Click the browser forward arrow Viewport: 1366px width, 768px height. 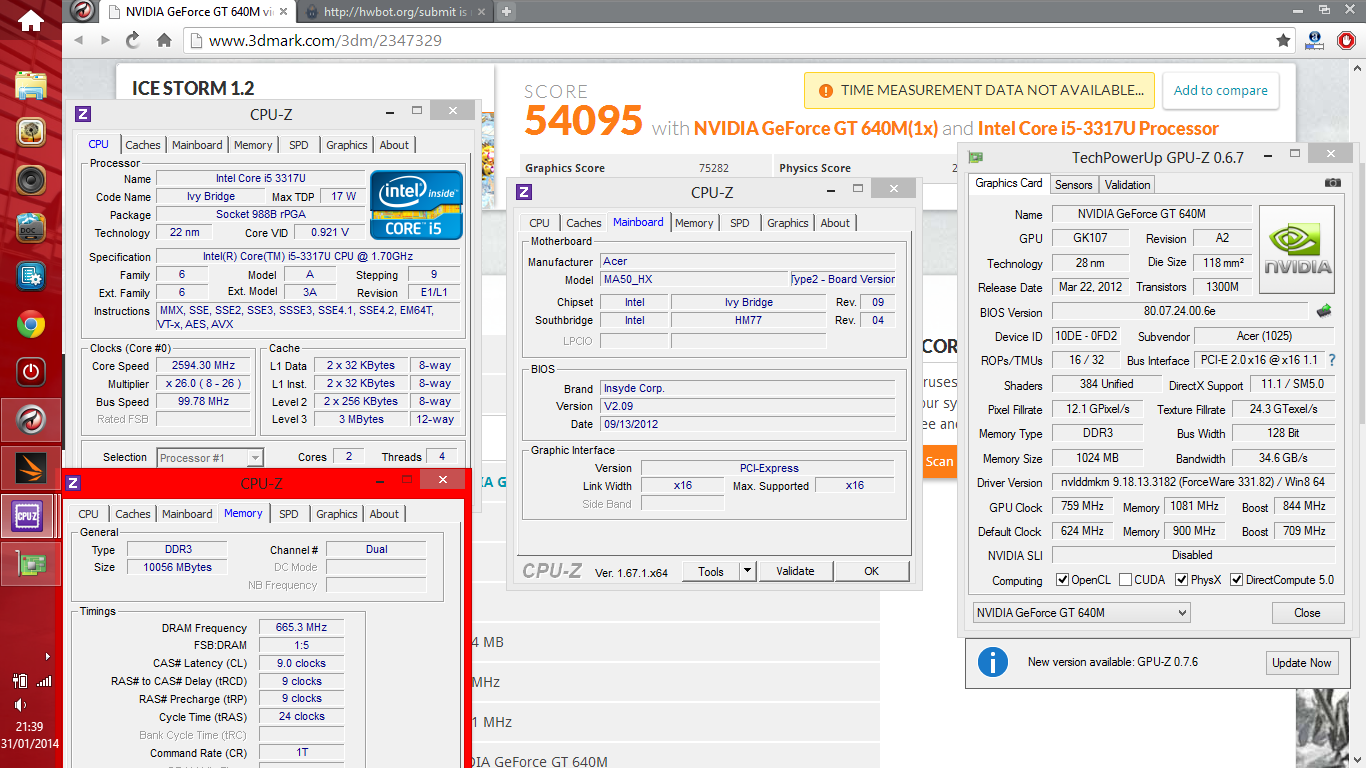click(x=106, y=41)
